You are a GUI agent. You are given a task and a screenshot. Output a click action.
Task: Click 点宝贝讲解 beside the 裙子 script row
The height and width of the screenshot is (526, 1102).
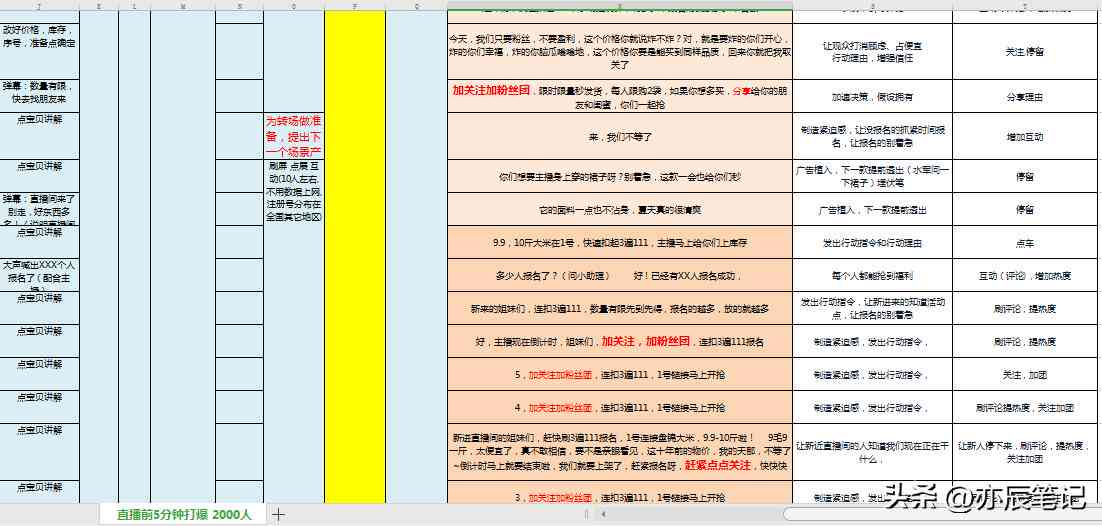[x=39, y=177]
